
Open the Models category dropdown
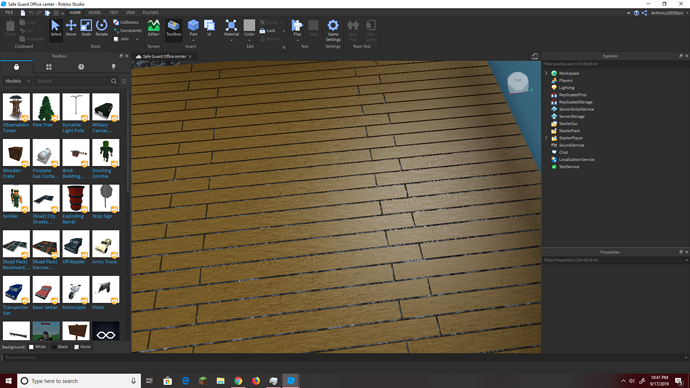click(17, 81)
